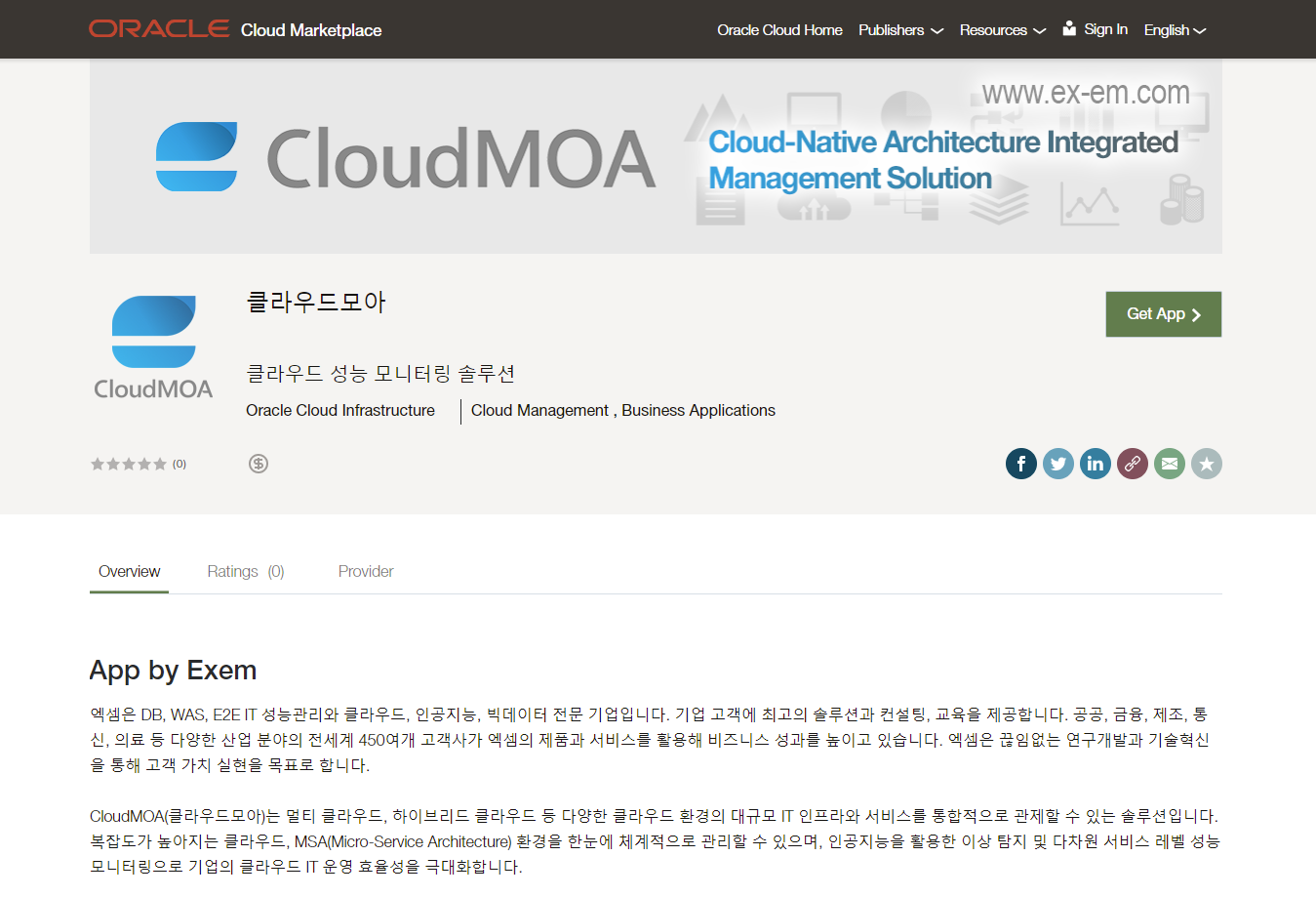Viewport: 1316px width, 897px height.
Task: Click the gray star favorite icon
Action: click(x=1207, y=464)
